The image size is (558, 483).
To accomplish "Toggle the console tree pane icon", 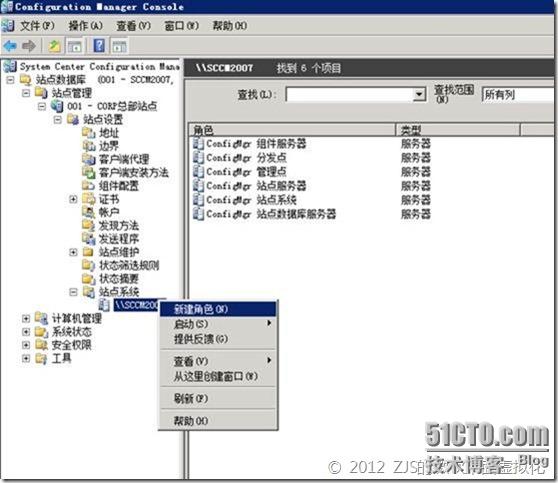I will (75, 46).
